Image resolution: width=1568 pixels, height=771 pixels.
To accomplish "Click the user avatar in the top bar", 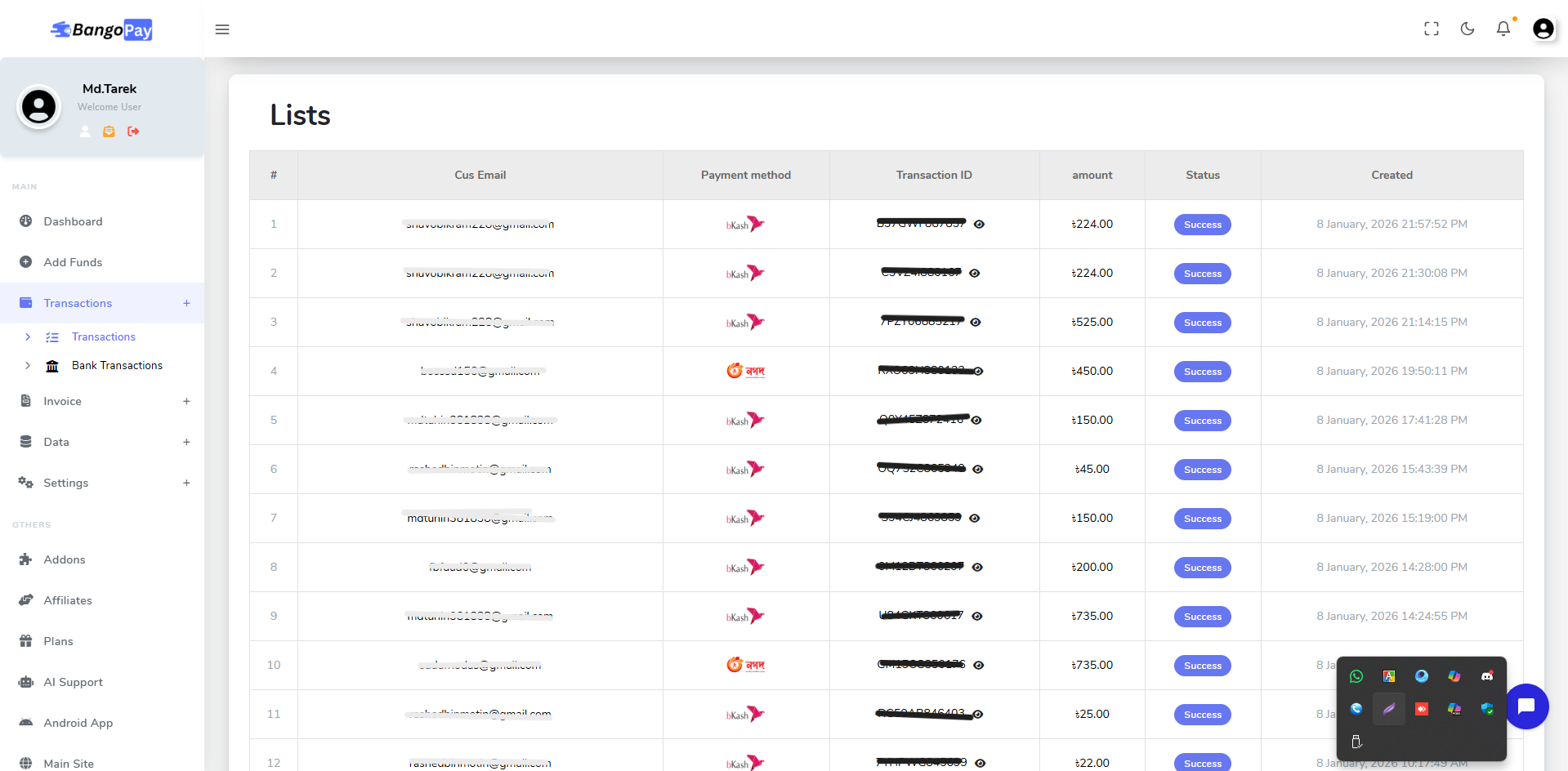I will pyautogui.click(x=1543, y=29).
